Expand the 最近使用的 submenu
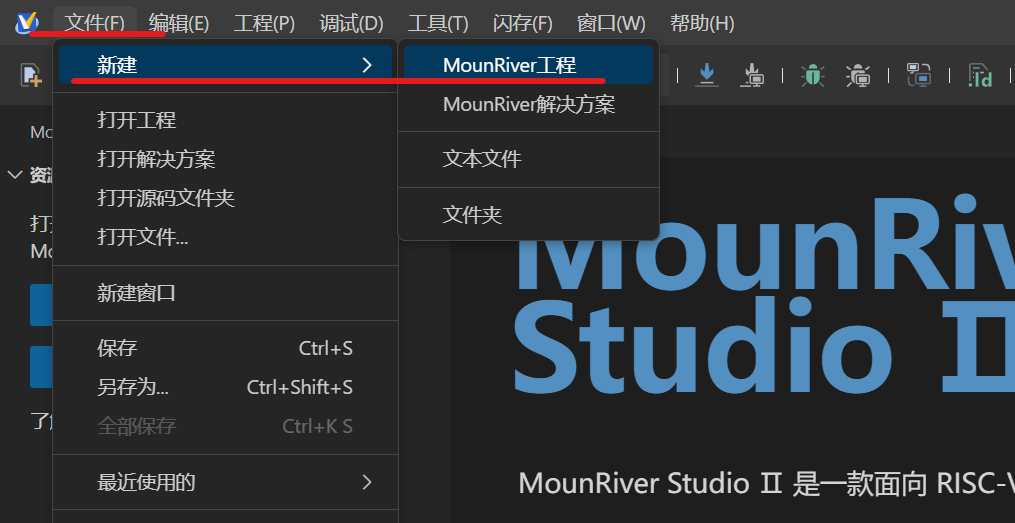The image size is (1015, 523). pos(366,483)
